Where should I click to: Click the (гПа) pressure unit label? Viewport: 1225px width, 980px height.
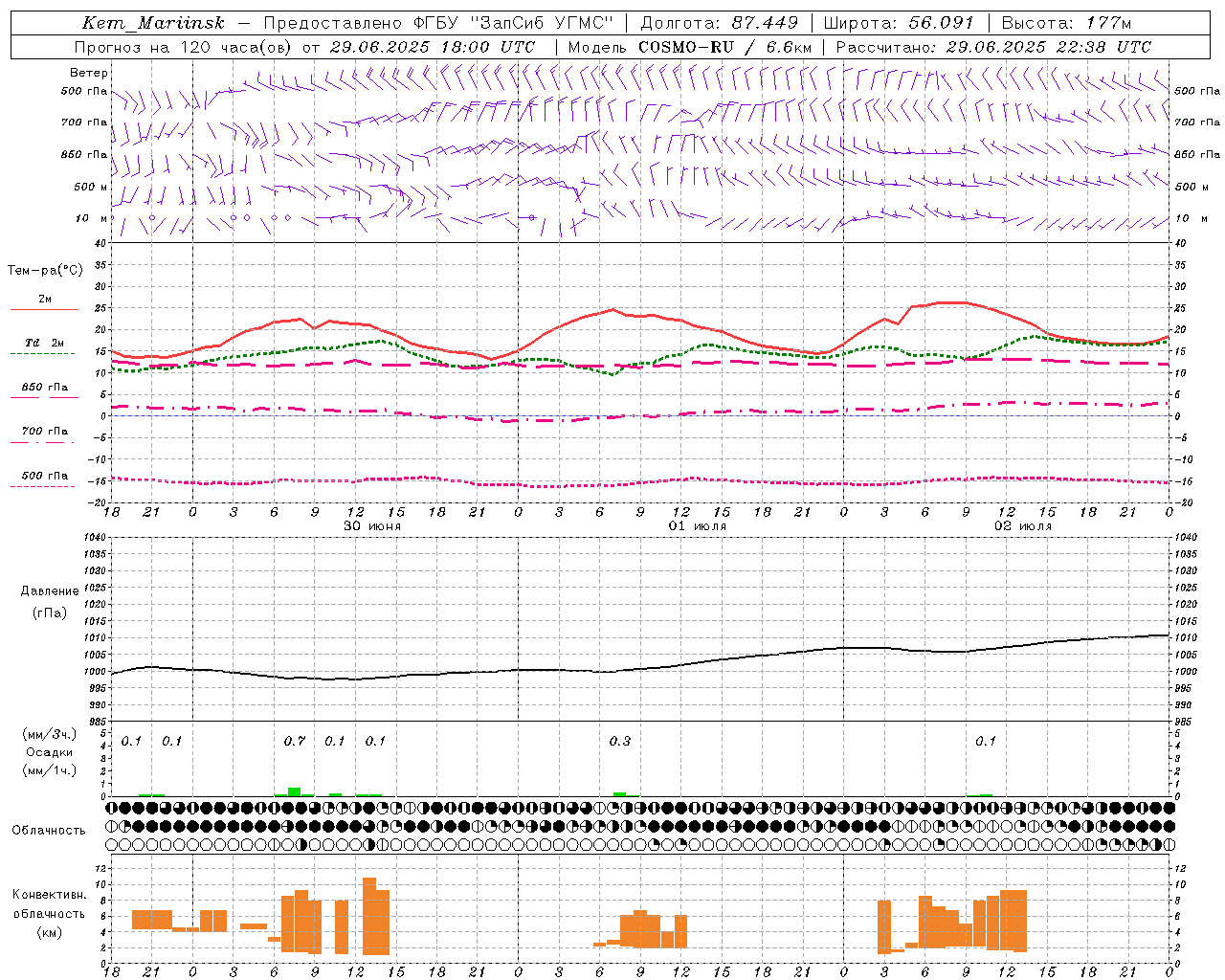pos(50,613)
